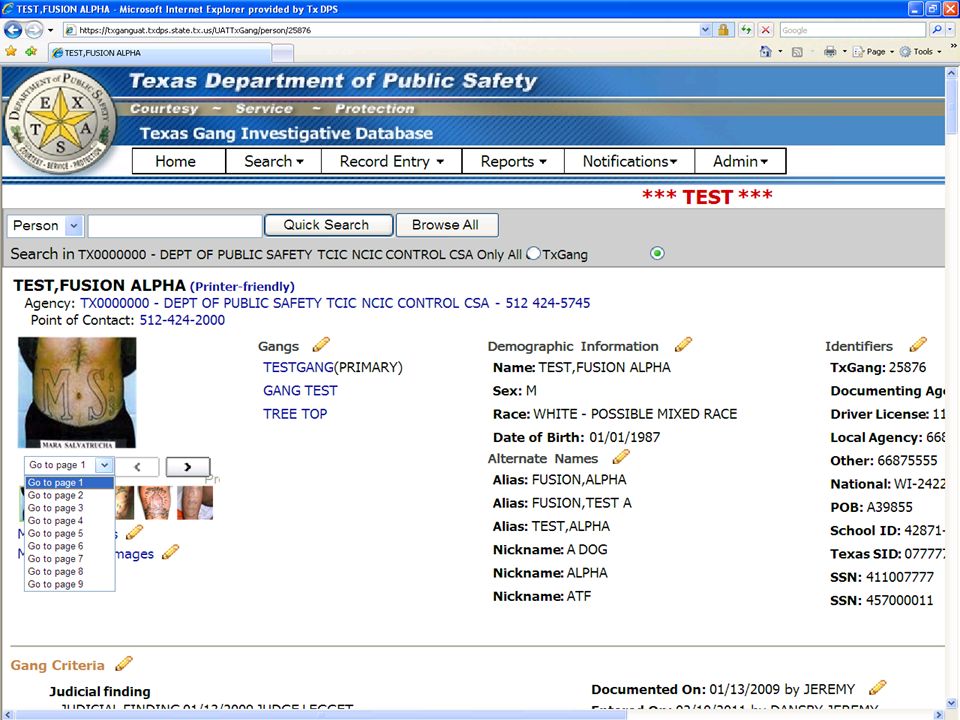The width and height of the screenshot is (960, 720).
Task: Select the green checked radio button
Action: pyautogui.click(x=657, y=253)
